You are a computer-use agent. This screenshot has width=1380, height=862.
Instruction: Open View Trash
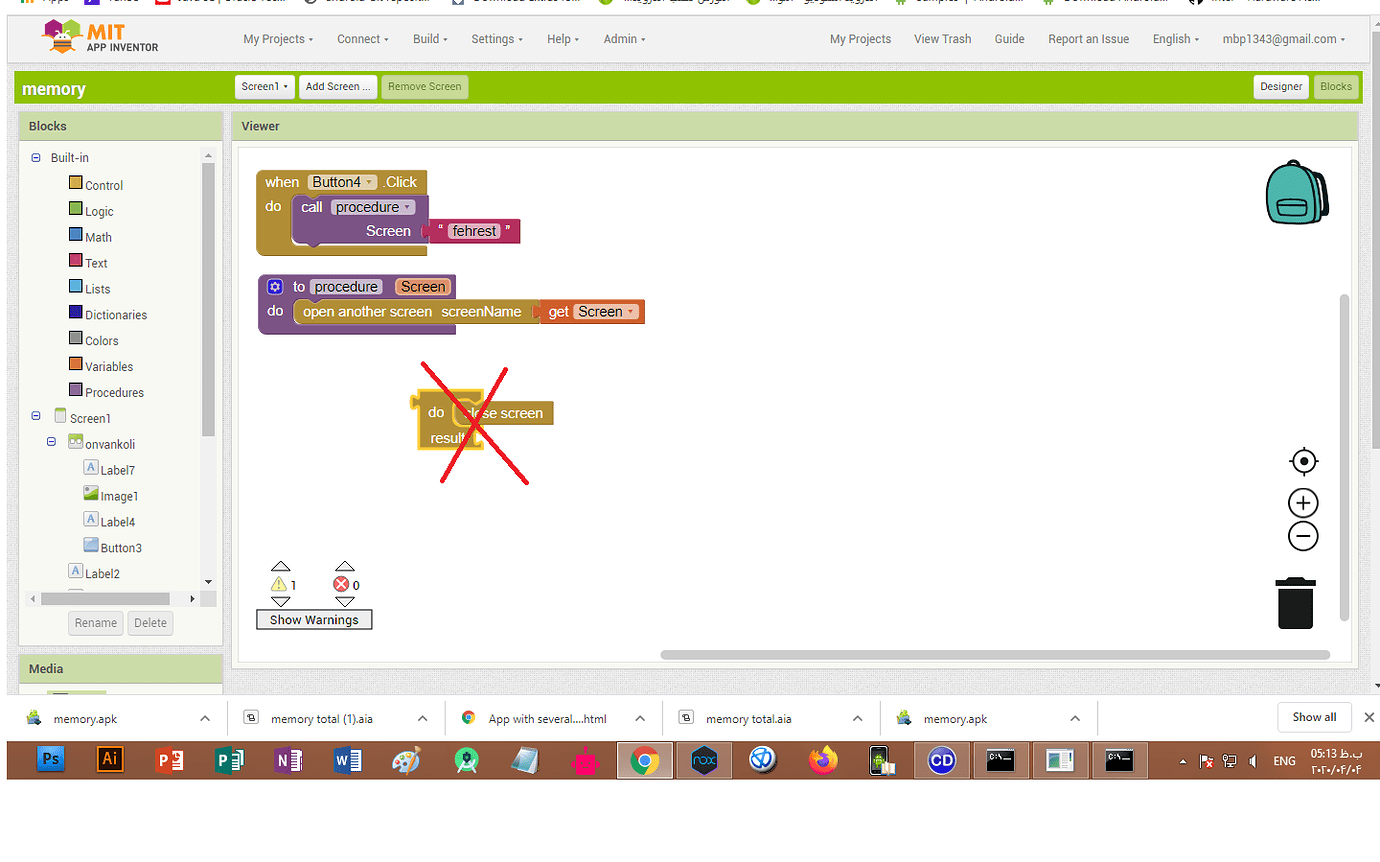[x=942, y=39]
